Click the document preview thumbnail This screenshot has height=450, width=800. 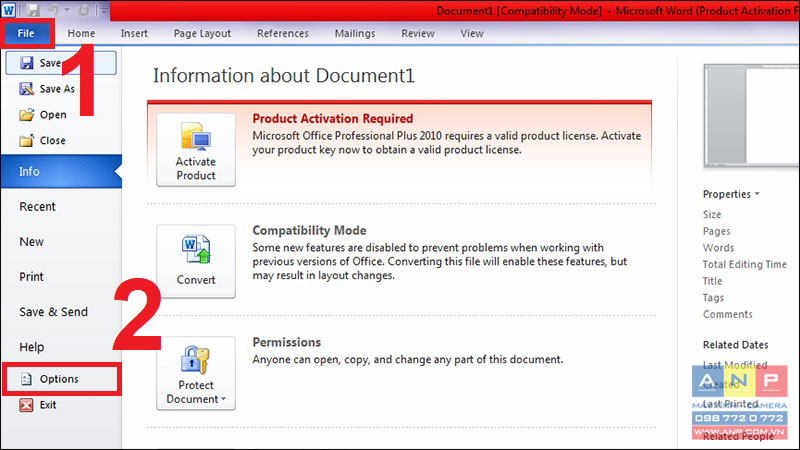click(x=751, y=115)
